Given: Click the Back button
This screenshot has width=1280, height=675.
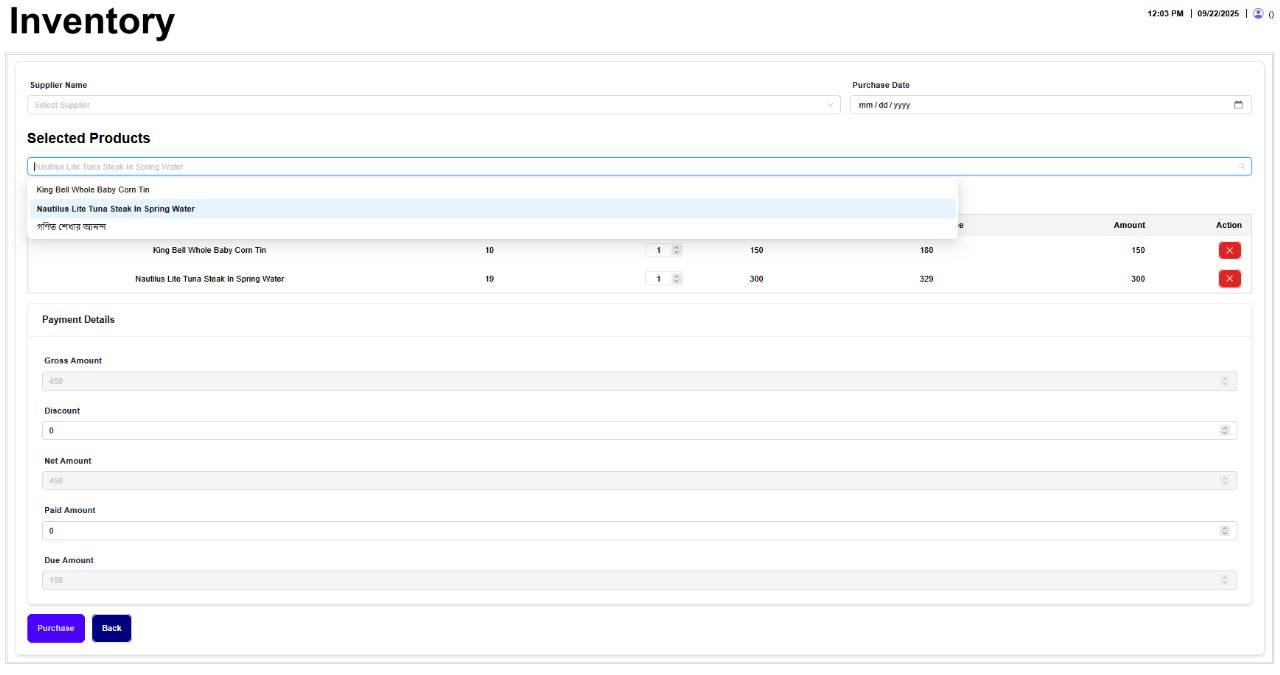Looking at the screenshot, I should point(111,628).
